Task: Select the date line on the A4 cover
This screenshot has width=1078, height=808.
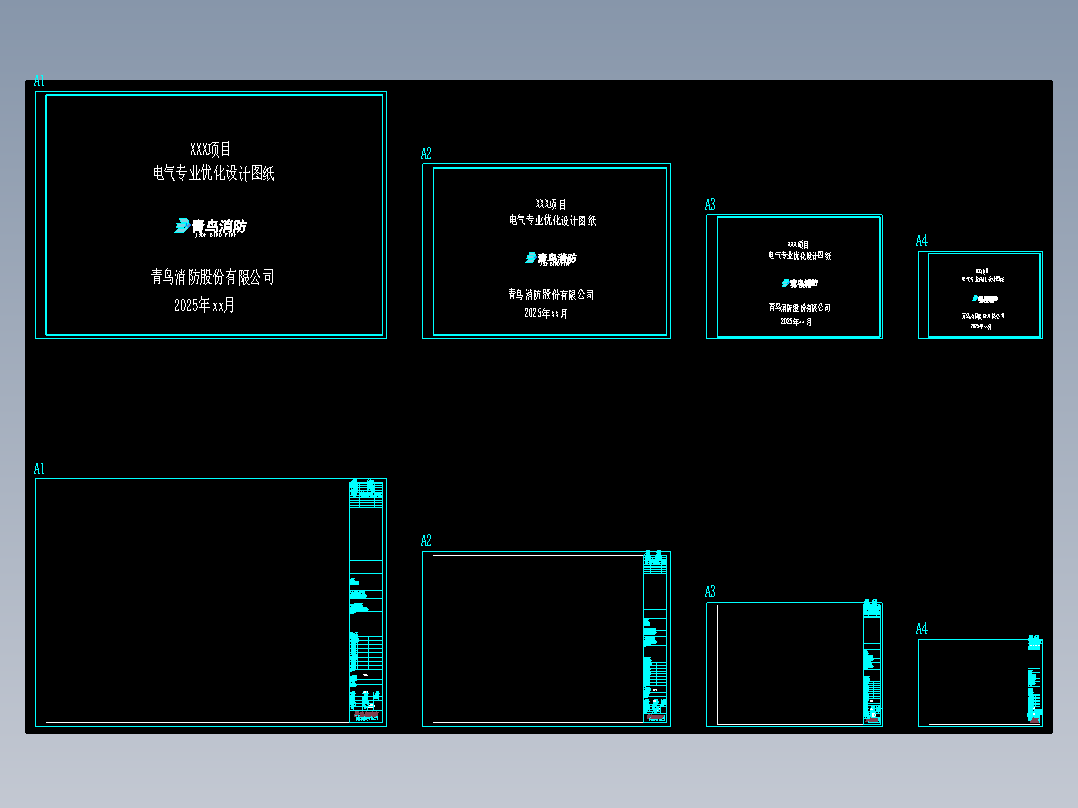Action: click(x=981, y=326)
